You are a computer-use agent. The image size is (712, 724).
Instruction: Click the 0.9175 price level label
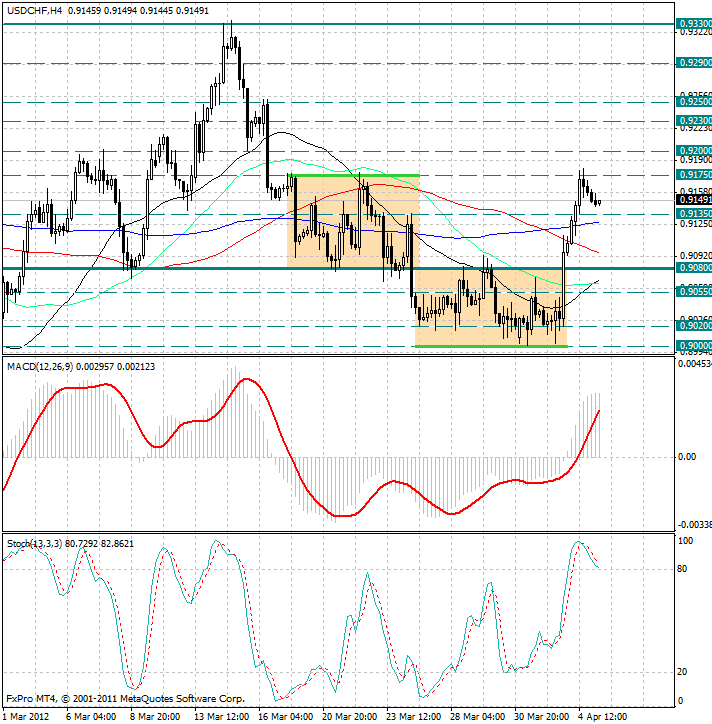tap(694, 175)
